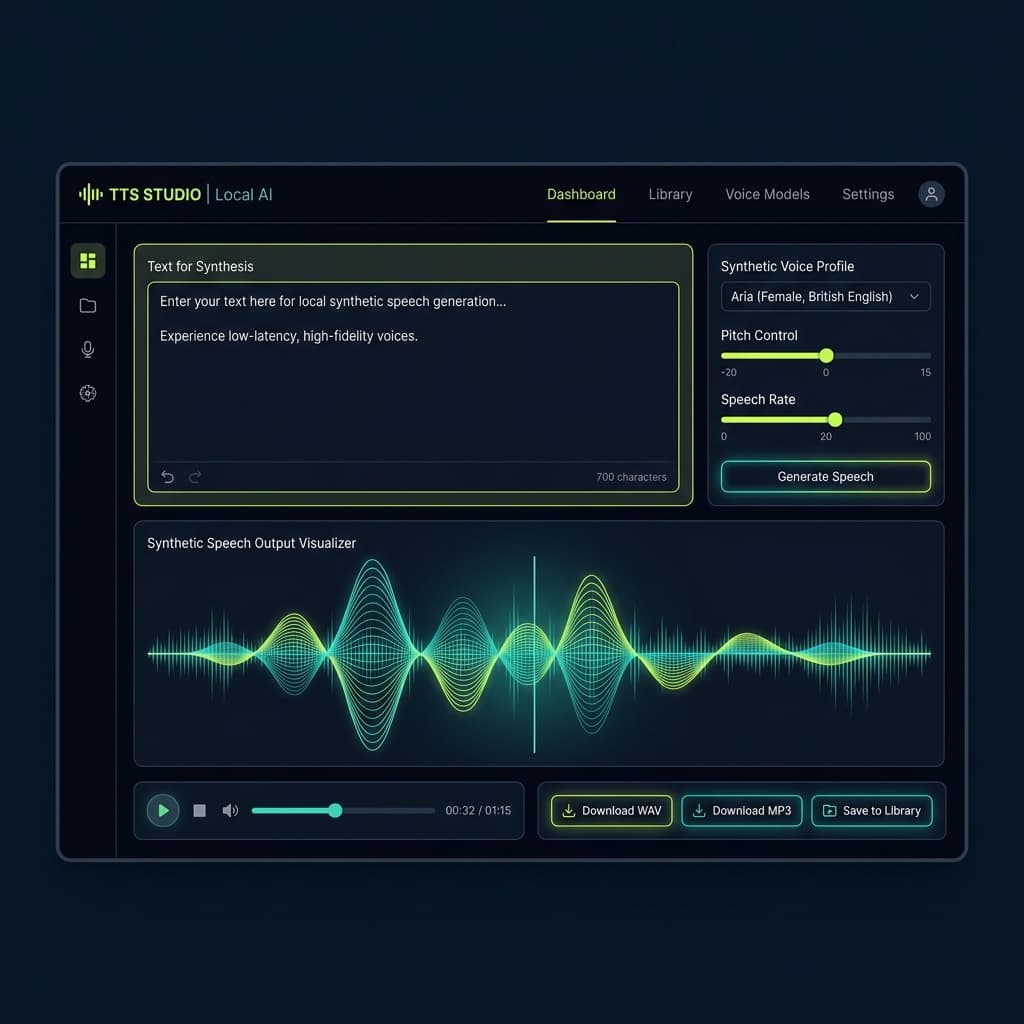1024x1024 pixels.
Task: Click the waveform playhead marker line
Action: click(534, 654)
